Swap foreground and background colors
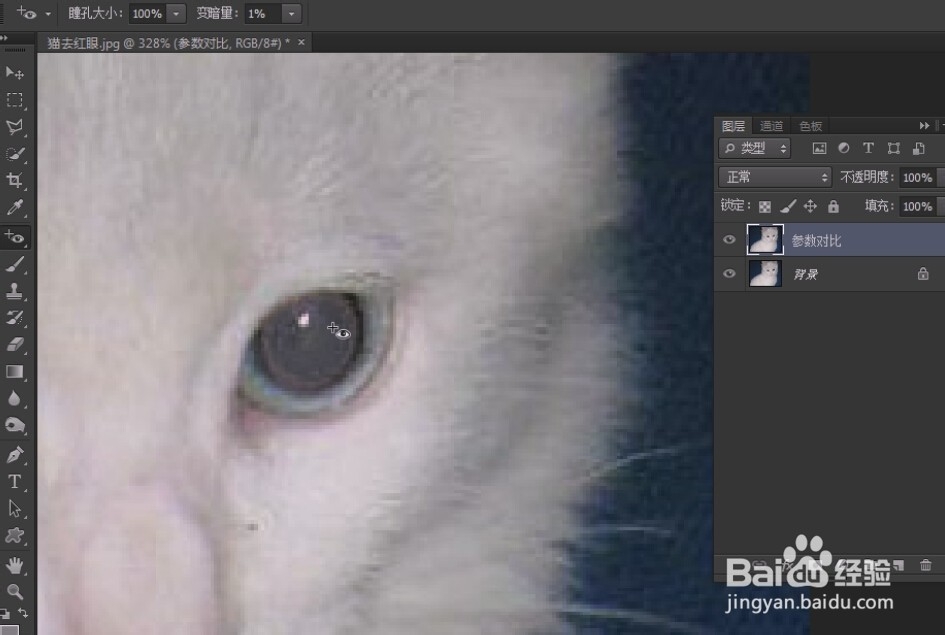This screenshot has width=945, height=635. [x=23, y=613]
